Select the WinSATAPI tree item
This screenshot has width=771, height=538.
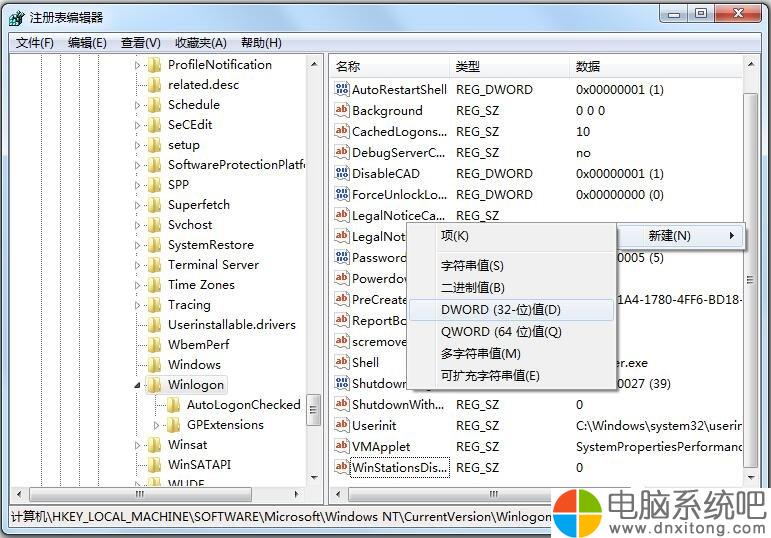coord(199,465)
